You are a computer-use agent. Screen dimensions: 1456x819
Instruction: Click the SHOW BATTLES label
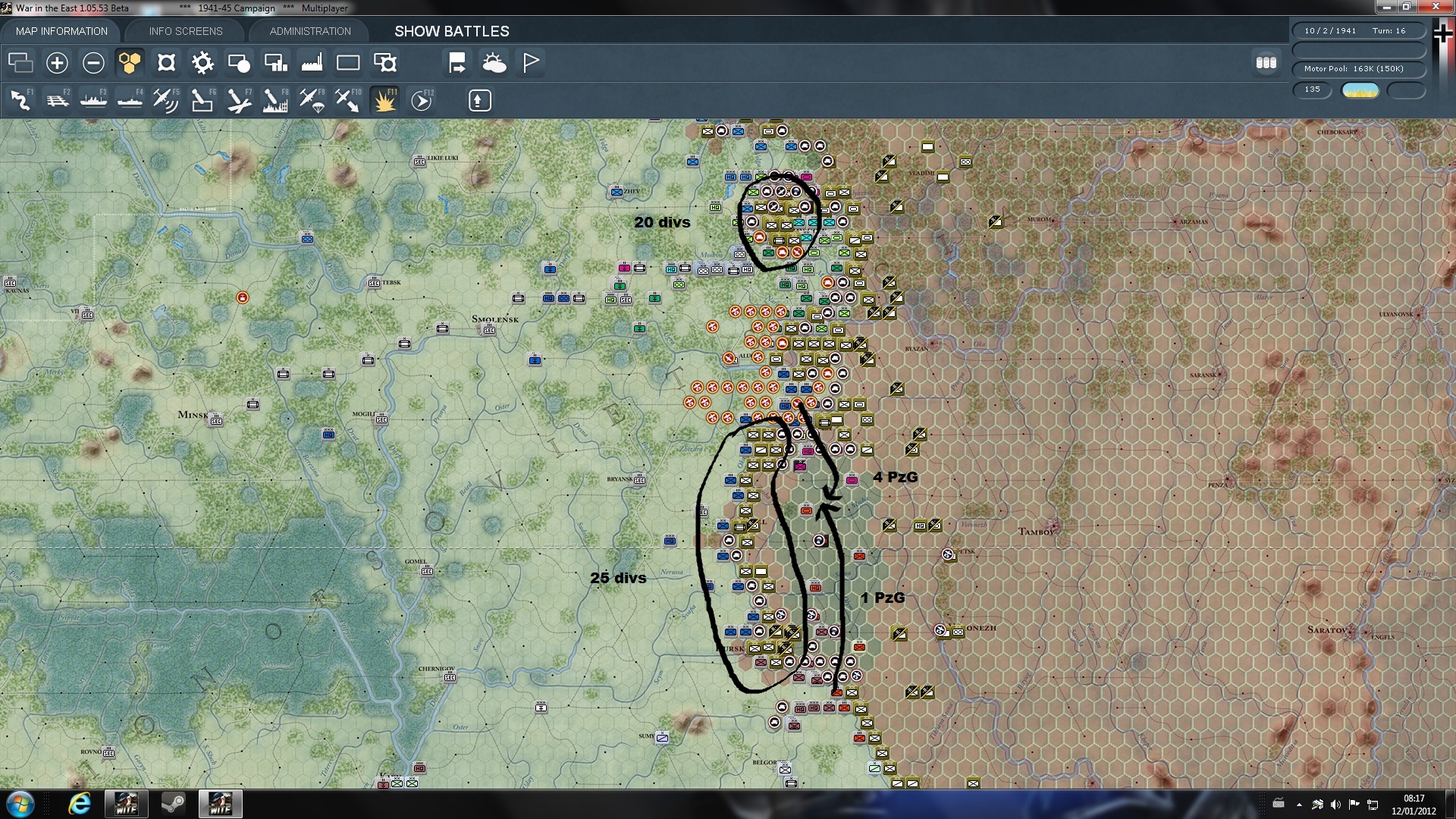tap(451, 31)
